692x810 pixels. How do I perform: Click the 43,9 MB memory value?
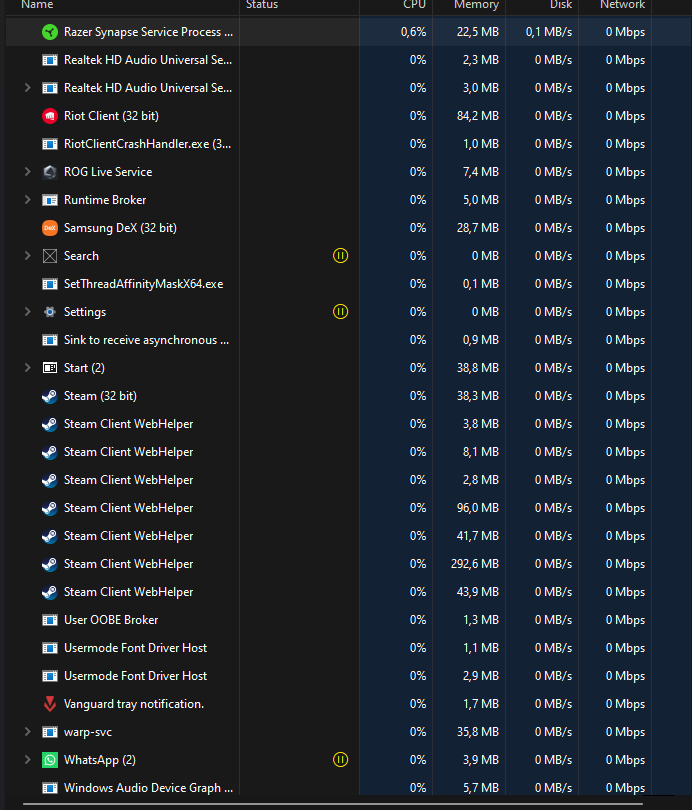(478, 592)
